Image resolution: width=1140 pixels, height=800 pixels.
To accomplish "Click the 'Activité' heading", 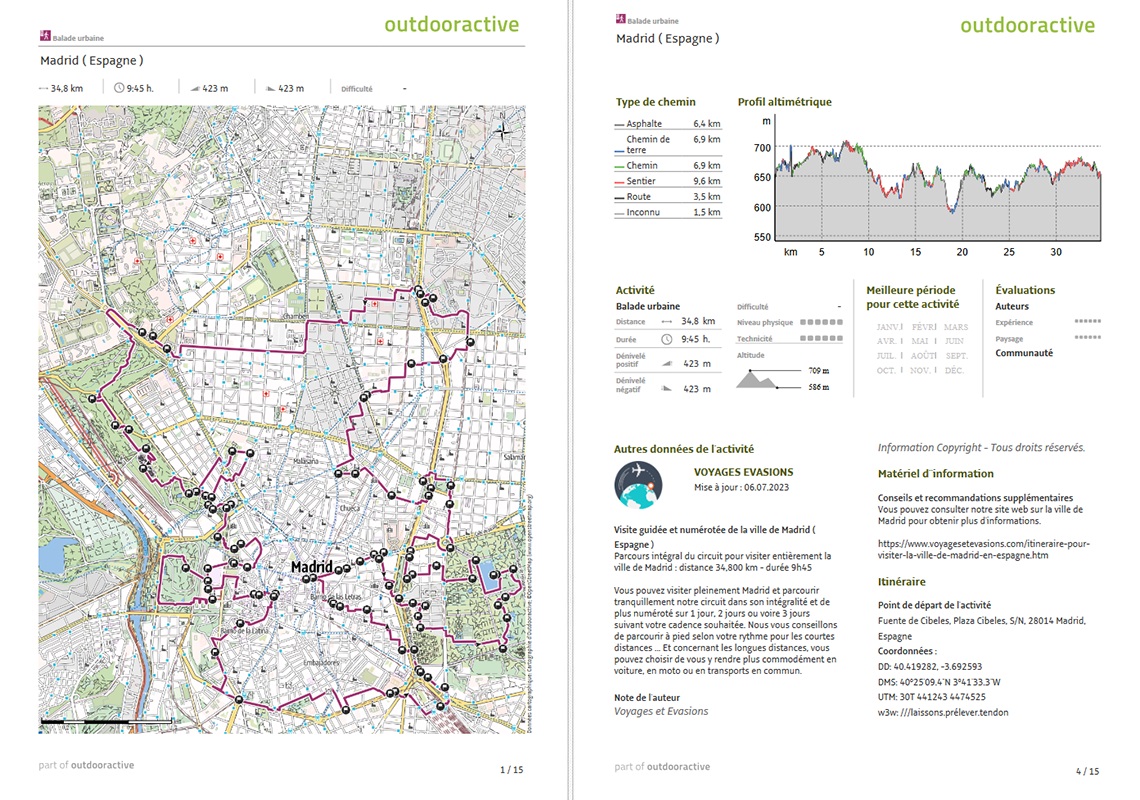I will pos(635,290).
